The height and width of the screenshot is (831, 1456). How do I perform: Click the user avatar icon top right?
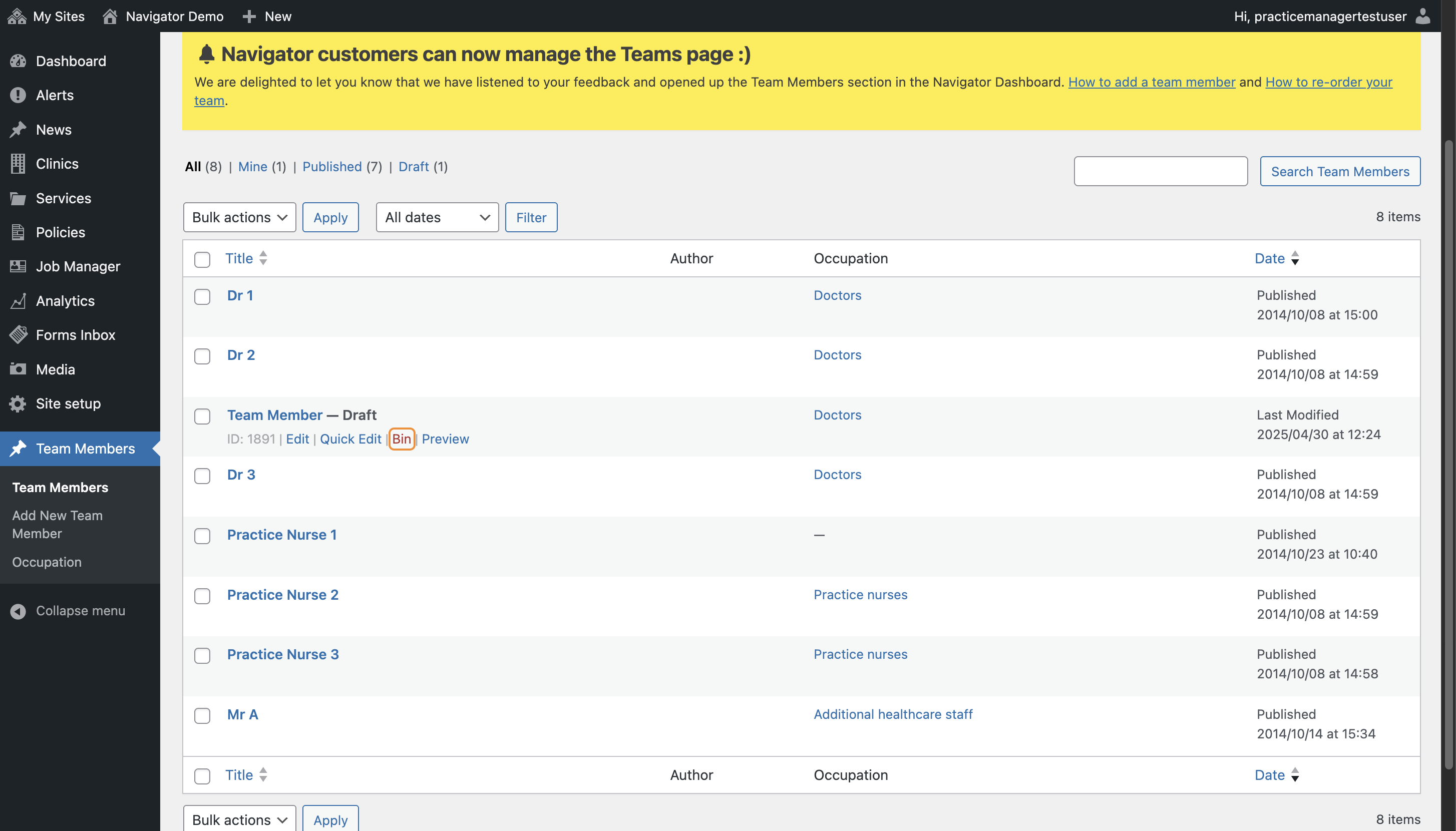1422,16
